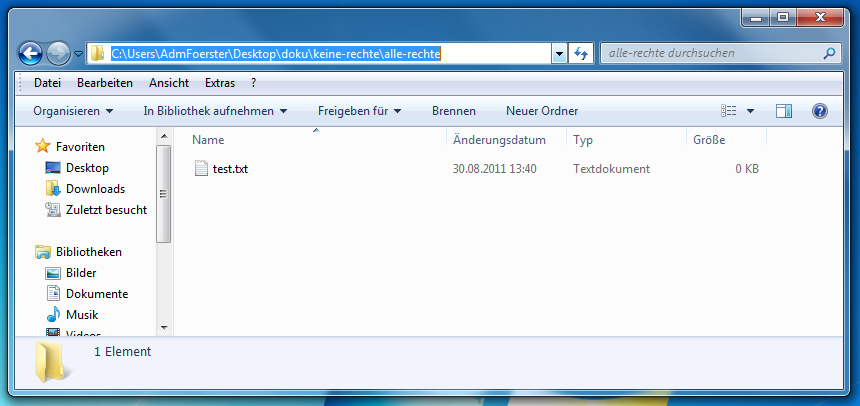
Task: Open In Bibliothek aufnehmen dropdown
Action: (215, 111)
